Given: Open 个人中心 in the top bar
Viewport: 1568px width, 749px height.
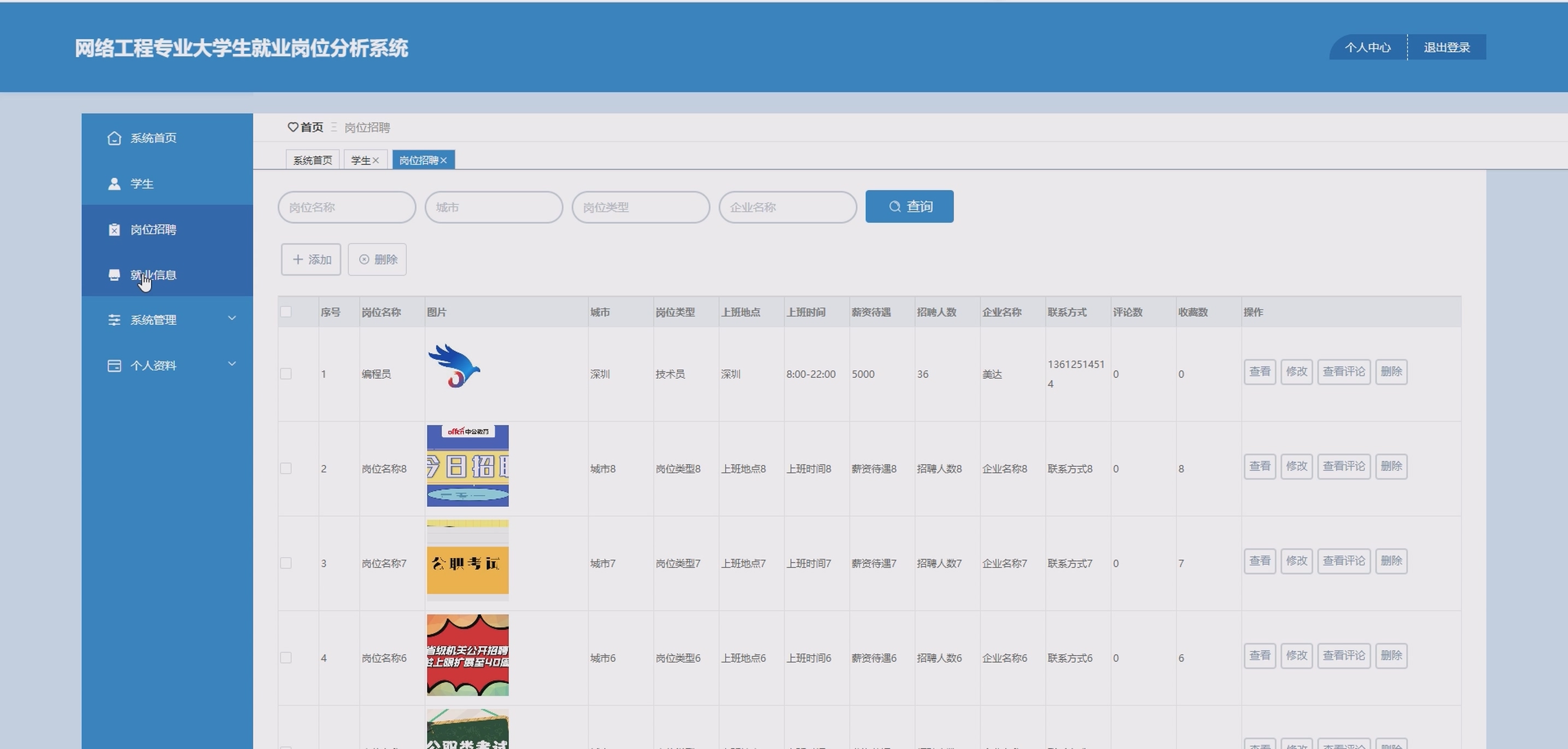Looking at the screenshot, I should tap(1367, 48).
